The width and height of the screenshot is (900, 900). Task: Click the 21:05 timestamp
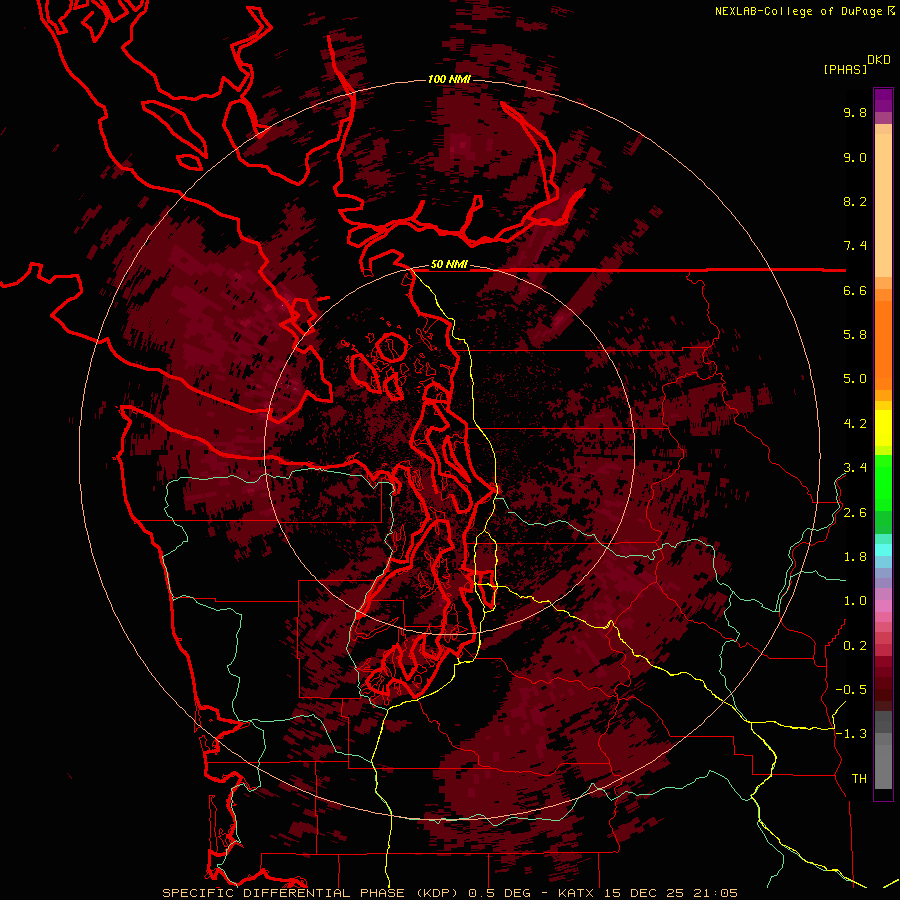point(715,893)
